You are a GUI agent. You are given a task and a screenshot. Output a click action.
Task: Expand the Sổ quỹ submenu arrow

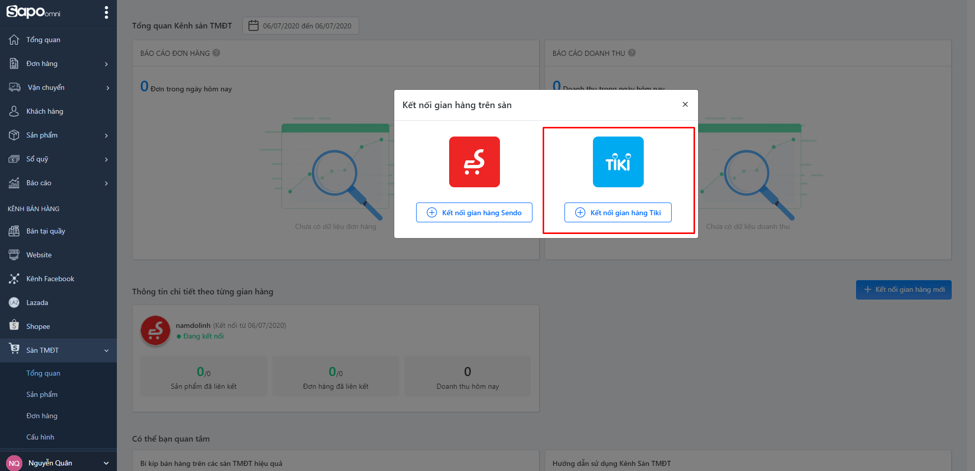coord(106,159)
